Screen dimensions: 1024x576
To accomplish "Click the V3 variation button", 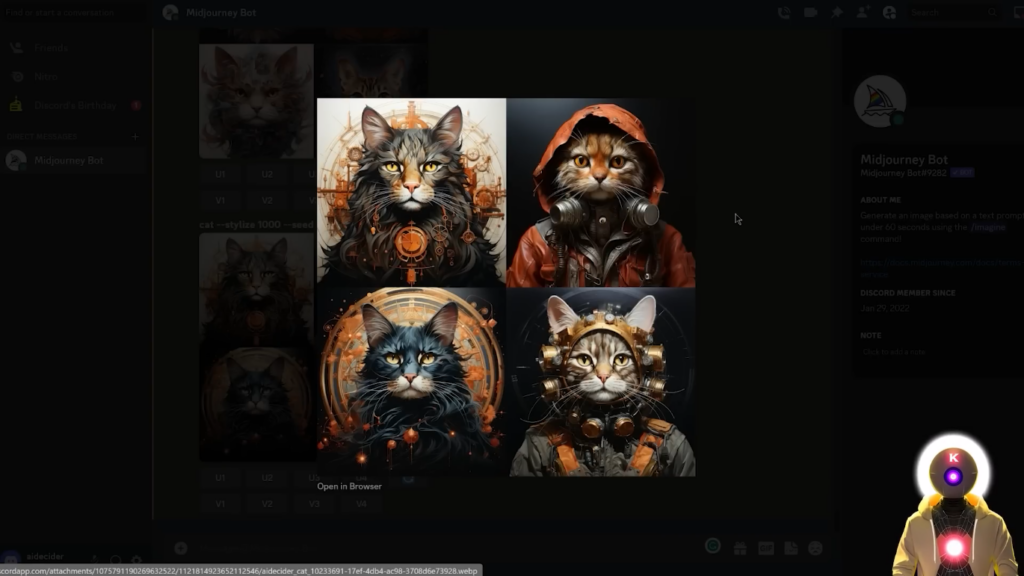I will 314,504.
